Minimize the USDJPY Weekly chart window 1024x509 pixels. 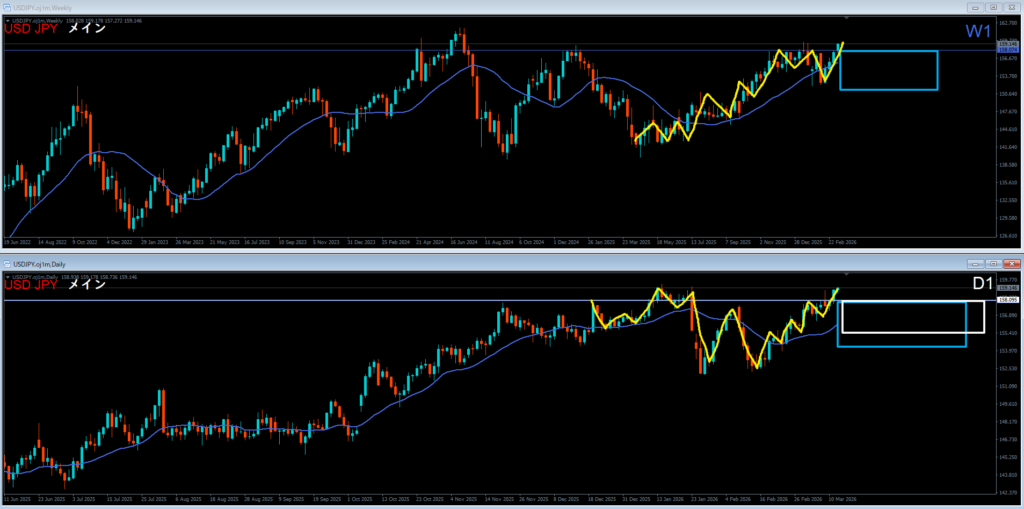click(976, 7)
